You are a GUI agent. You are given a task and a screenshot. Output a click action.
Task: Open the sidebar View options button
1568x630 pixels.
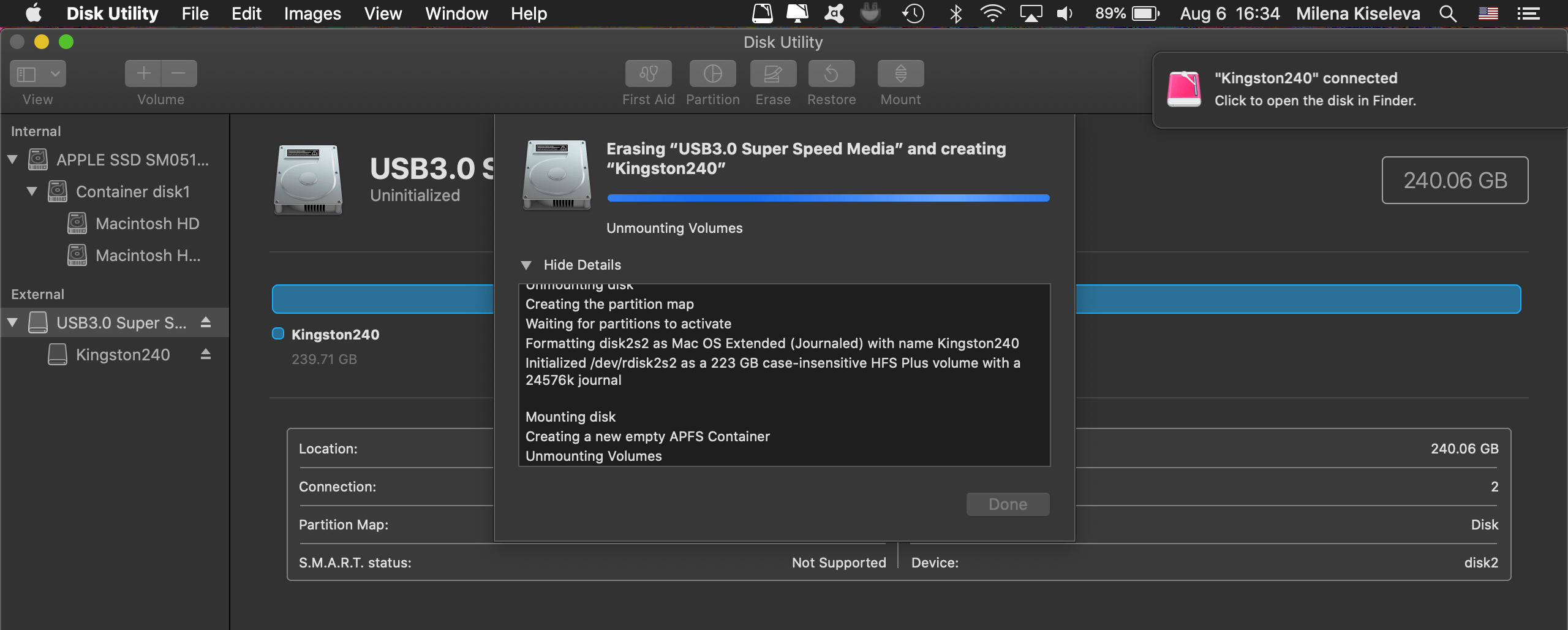coord(38,74)
